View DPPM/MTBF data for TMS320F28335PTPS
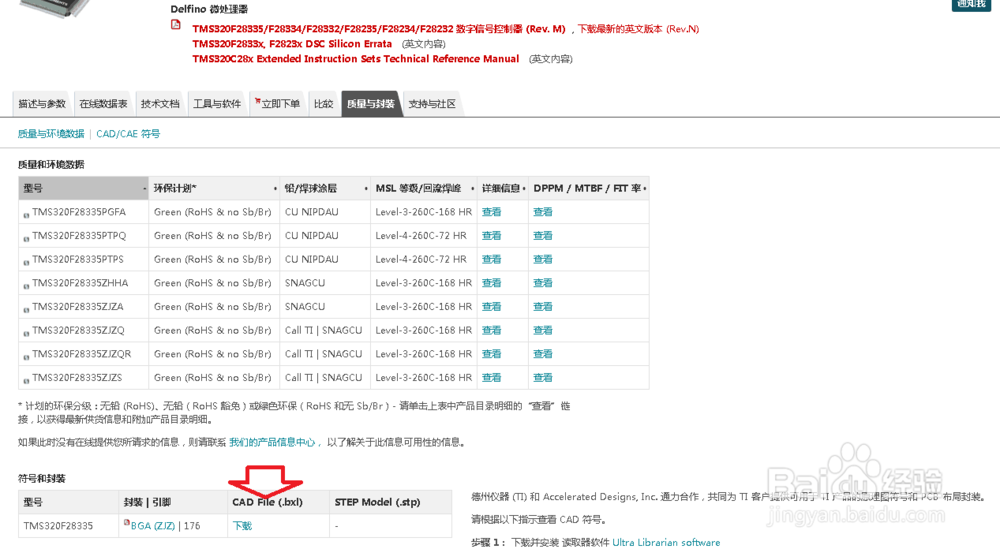Screen dimensions: 1000x549 point(543,259)
